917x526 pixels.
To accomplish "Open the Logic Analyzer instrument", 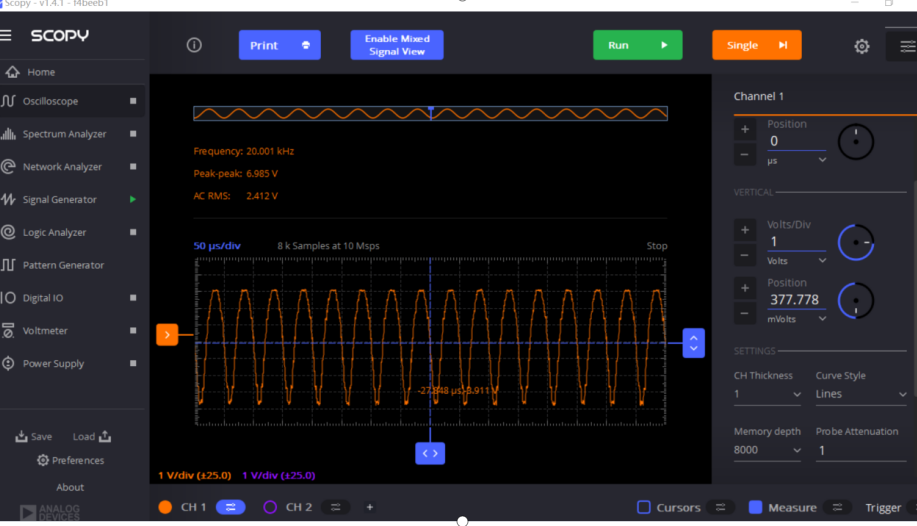I will coord(54,232).
